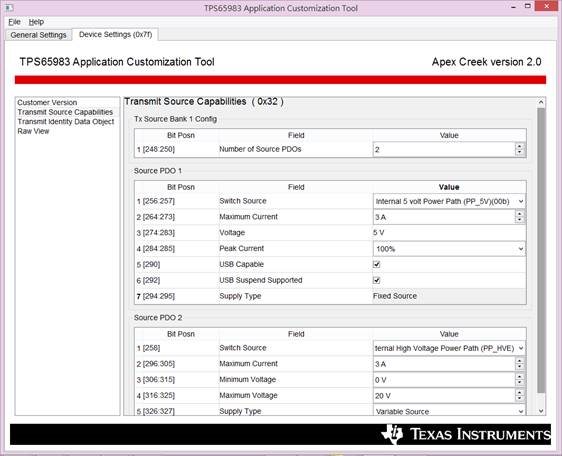Increase Minimum Voltage with up arrow
Viewport: 562px width, 456px height.
click(x=520, y=376)
